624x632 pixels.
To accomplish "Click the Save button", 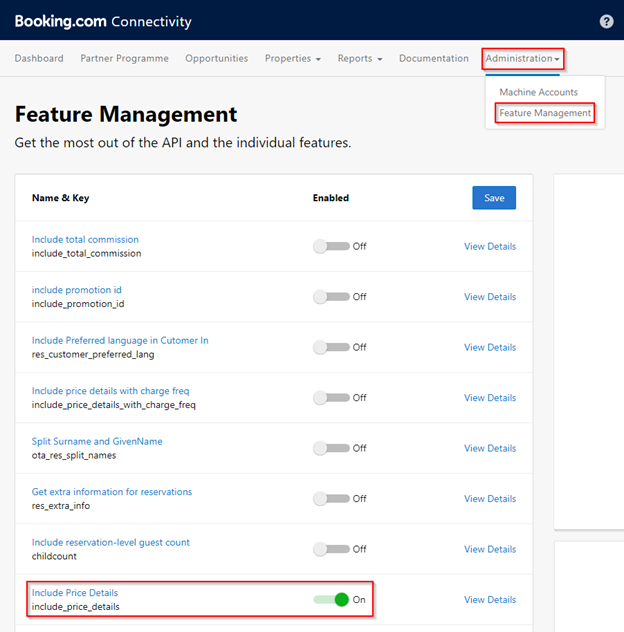I will 494,198.
